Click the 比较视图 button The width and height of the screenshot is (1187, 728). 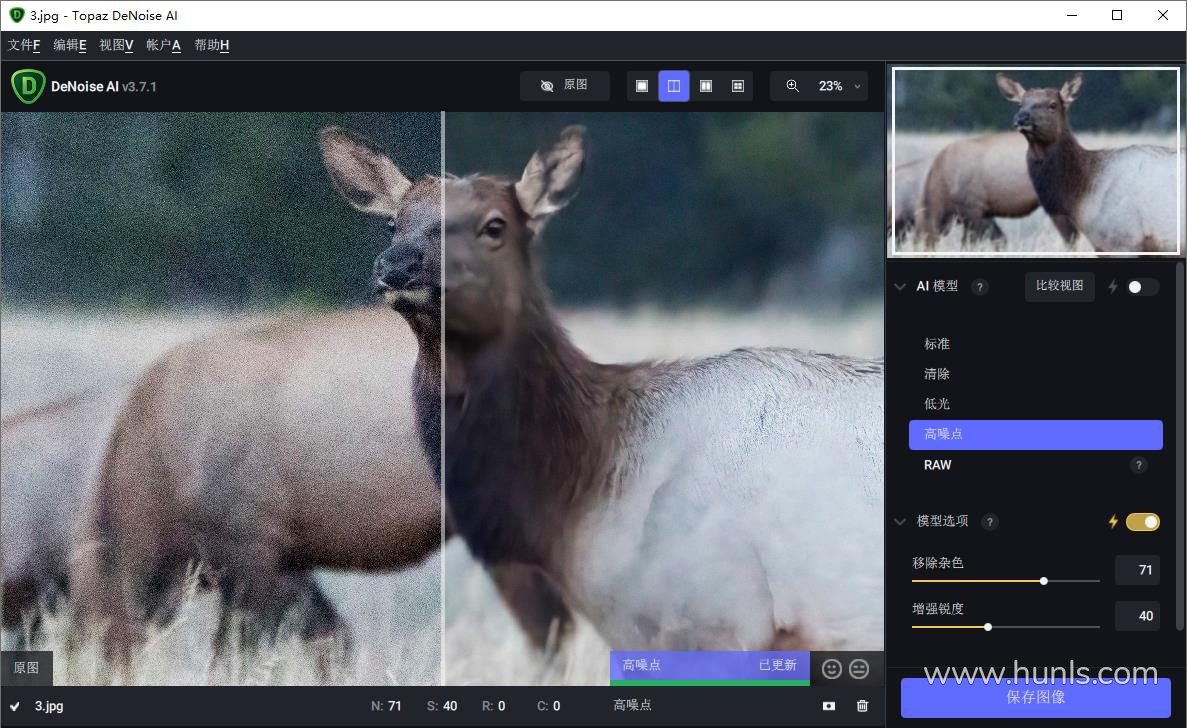tap(1059, 286)
